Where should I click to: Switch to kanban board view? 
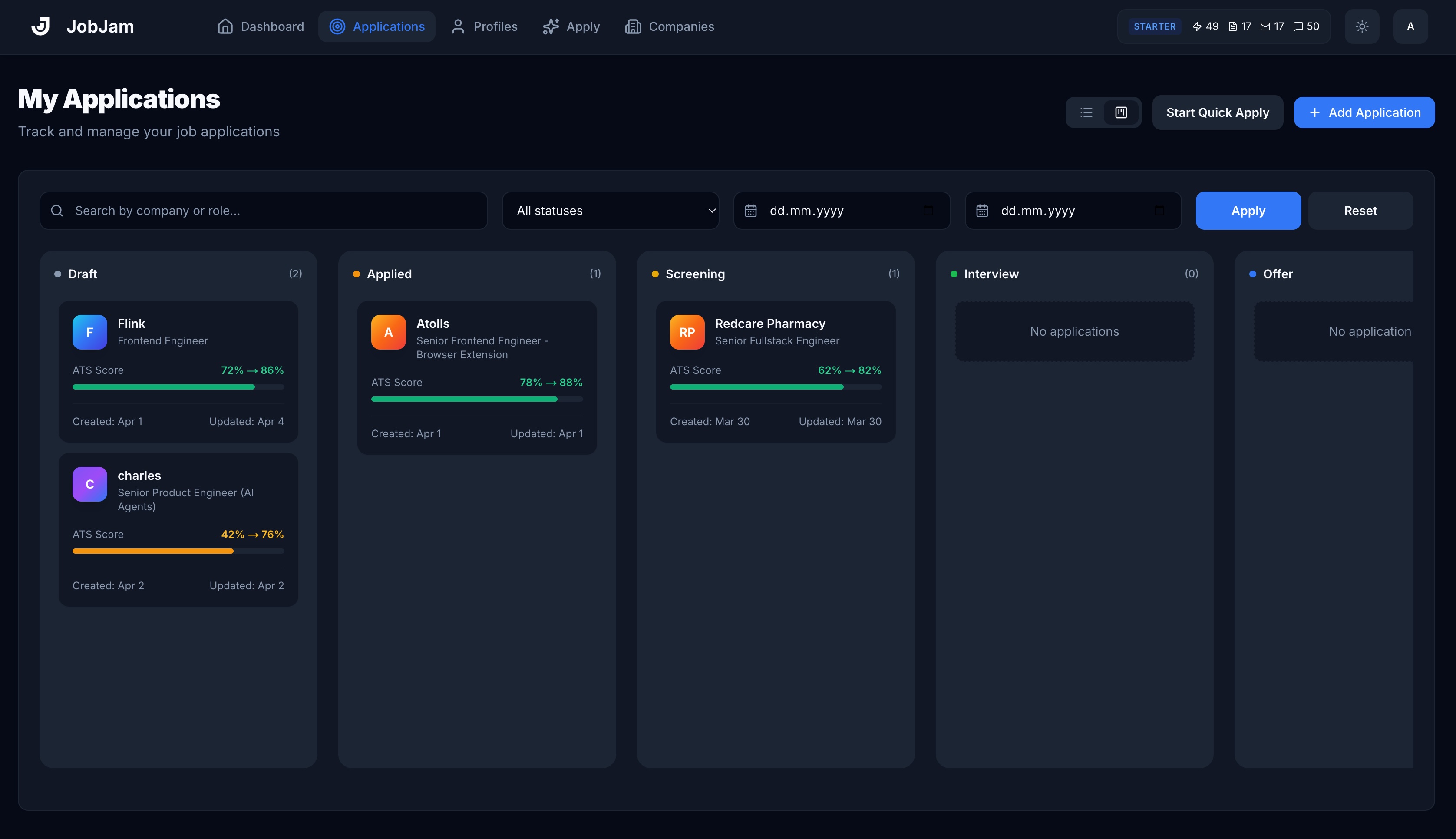pyautogui.click(x=1121, y=112)
